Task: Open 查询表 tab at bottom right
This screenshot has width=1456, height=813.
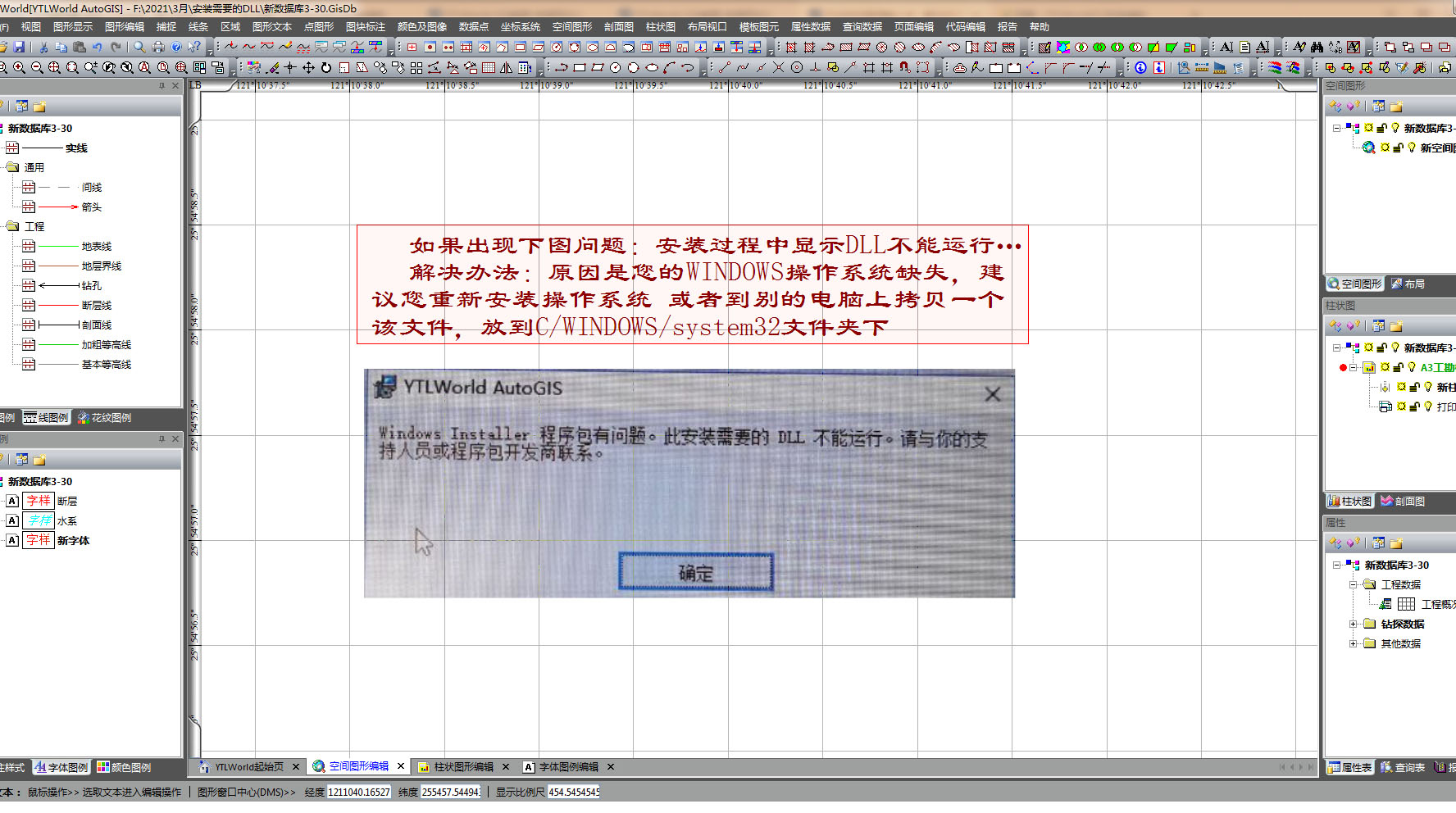Action: (x=1402, y=767)
